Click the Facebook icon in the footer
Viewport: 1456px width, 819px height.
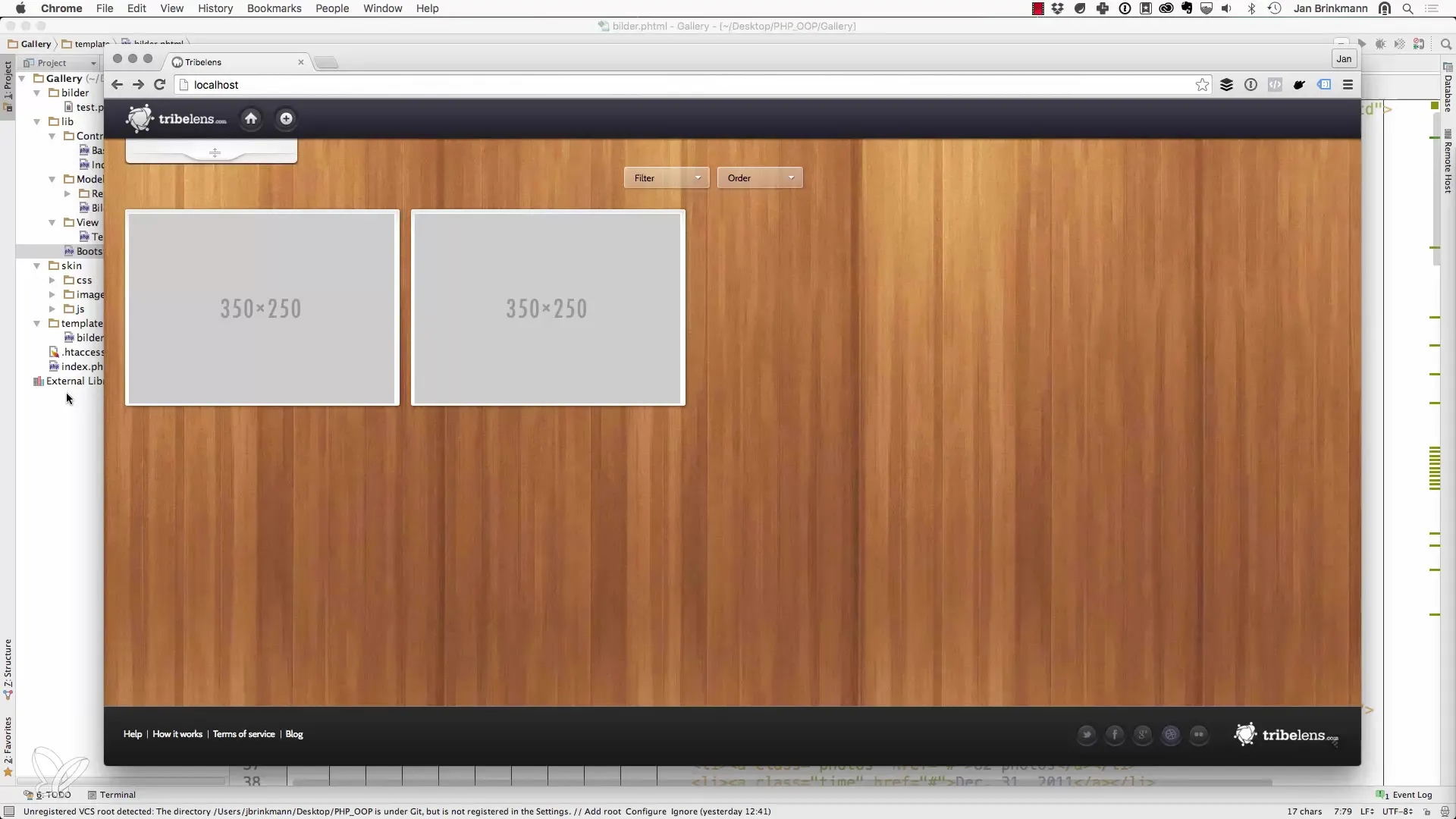[x=1115, y=734]
